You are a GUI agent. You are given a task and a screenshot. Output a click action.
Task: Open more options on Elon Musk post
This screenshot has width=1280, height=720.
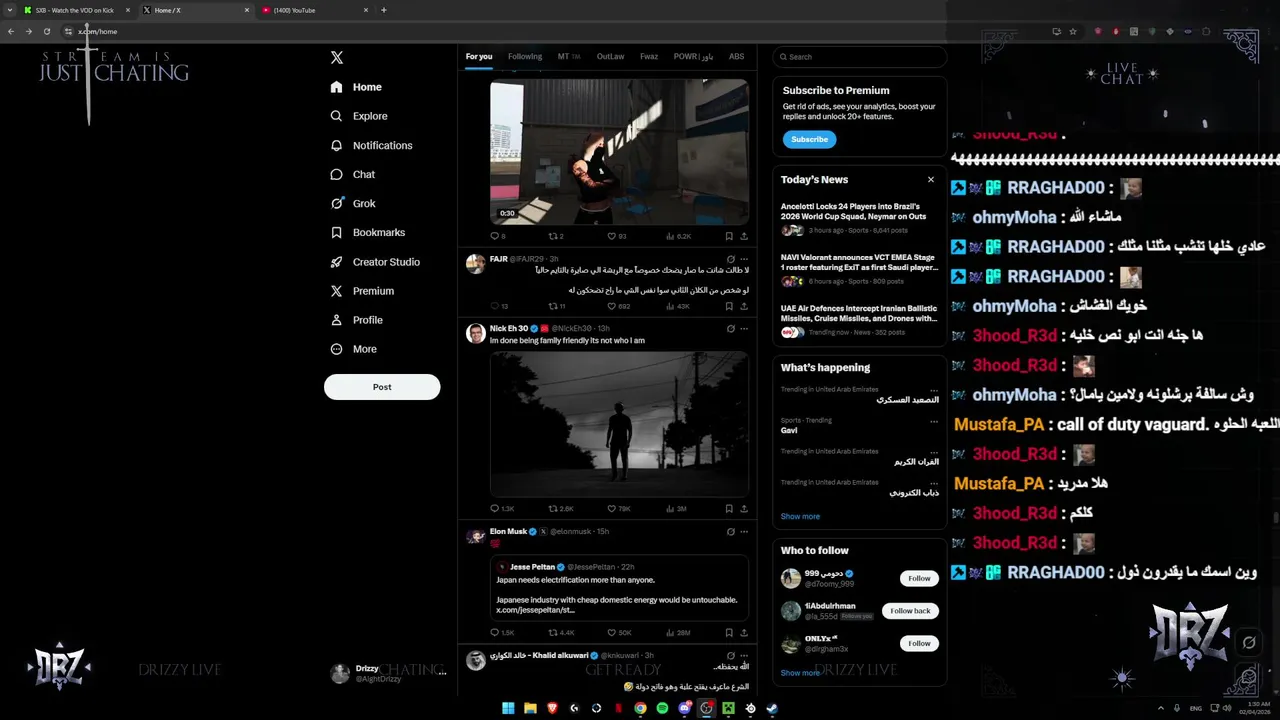744,532
